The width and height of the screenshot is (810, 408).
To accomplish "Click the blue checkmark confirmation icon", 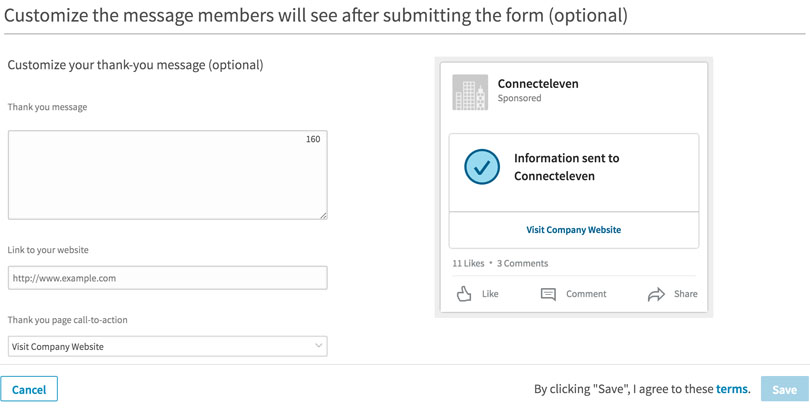I will (x=482, y=167).
